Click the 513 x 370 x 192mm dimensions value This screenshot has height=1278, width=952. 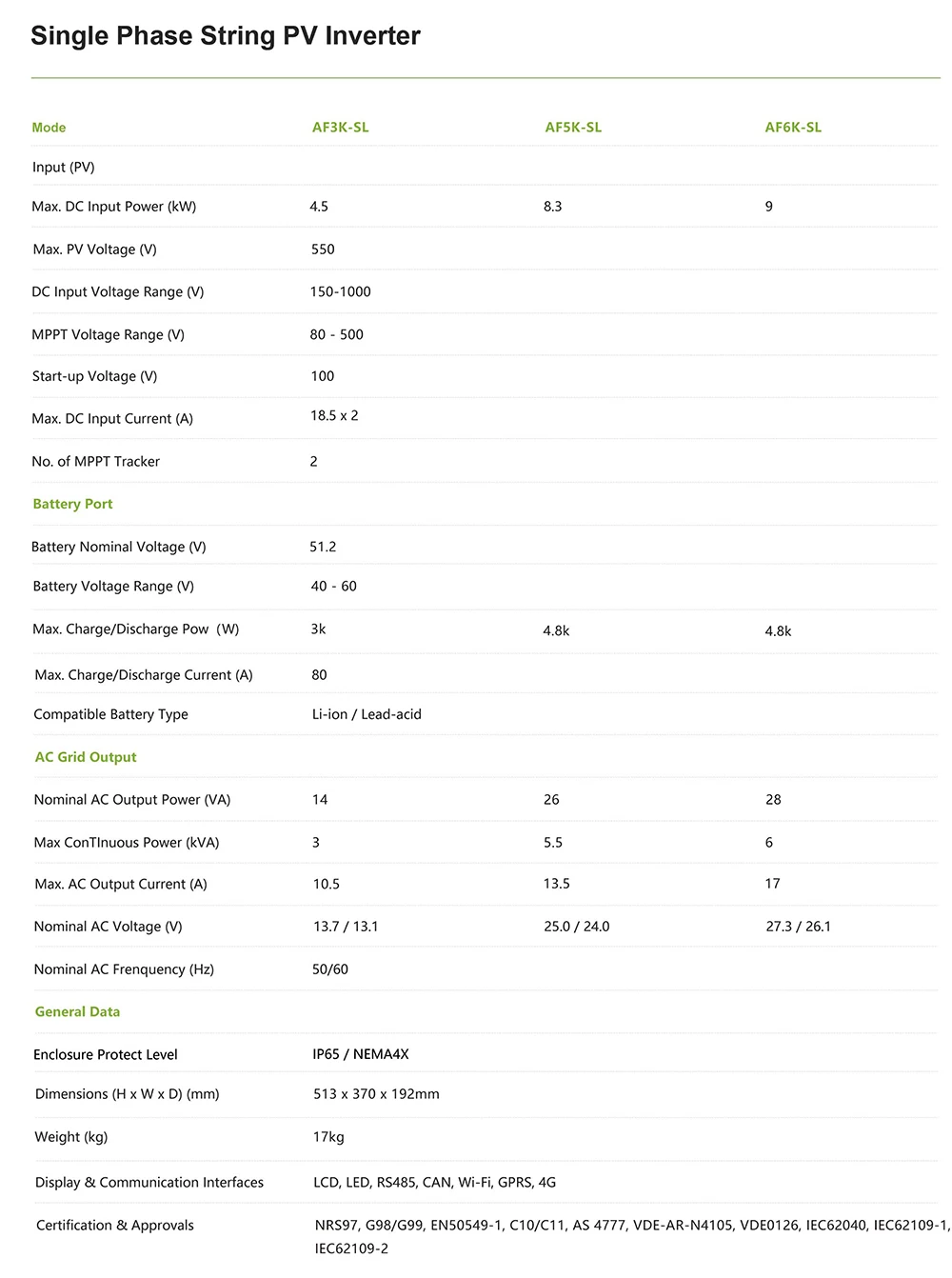[376, 1094]
